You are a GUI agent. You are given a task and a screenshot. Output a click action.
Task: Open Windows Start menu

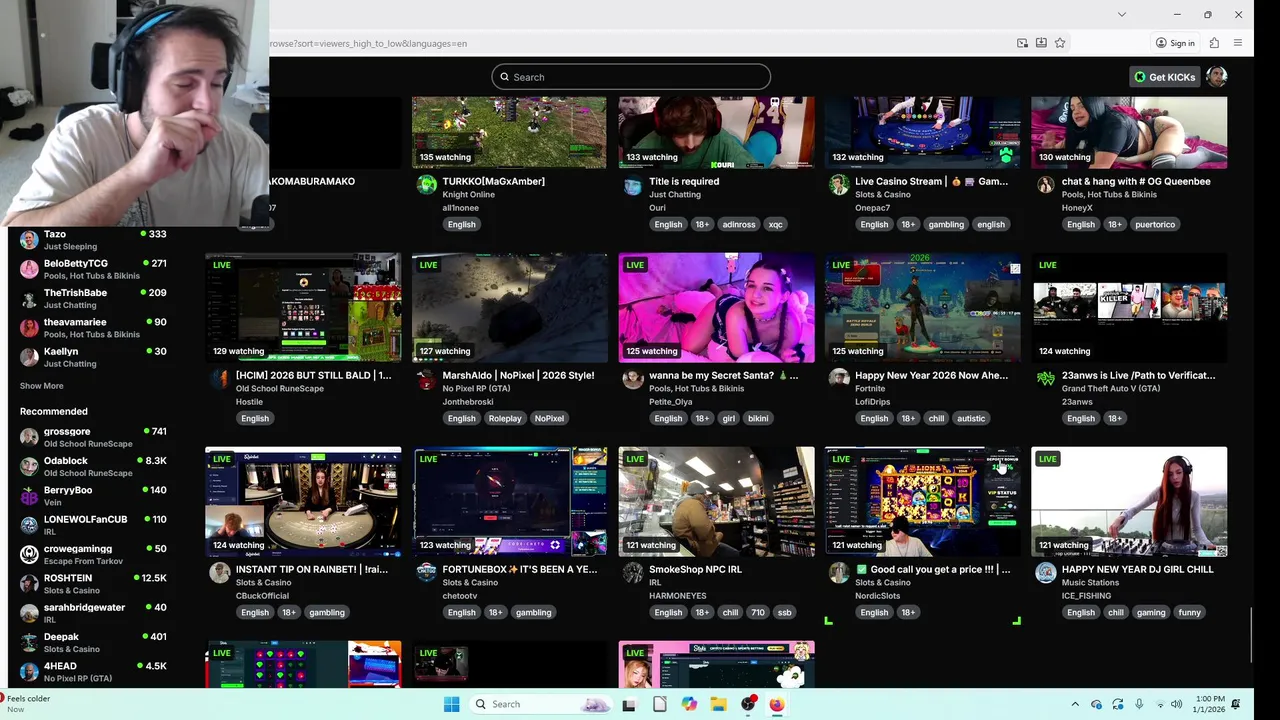451,704
